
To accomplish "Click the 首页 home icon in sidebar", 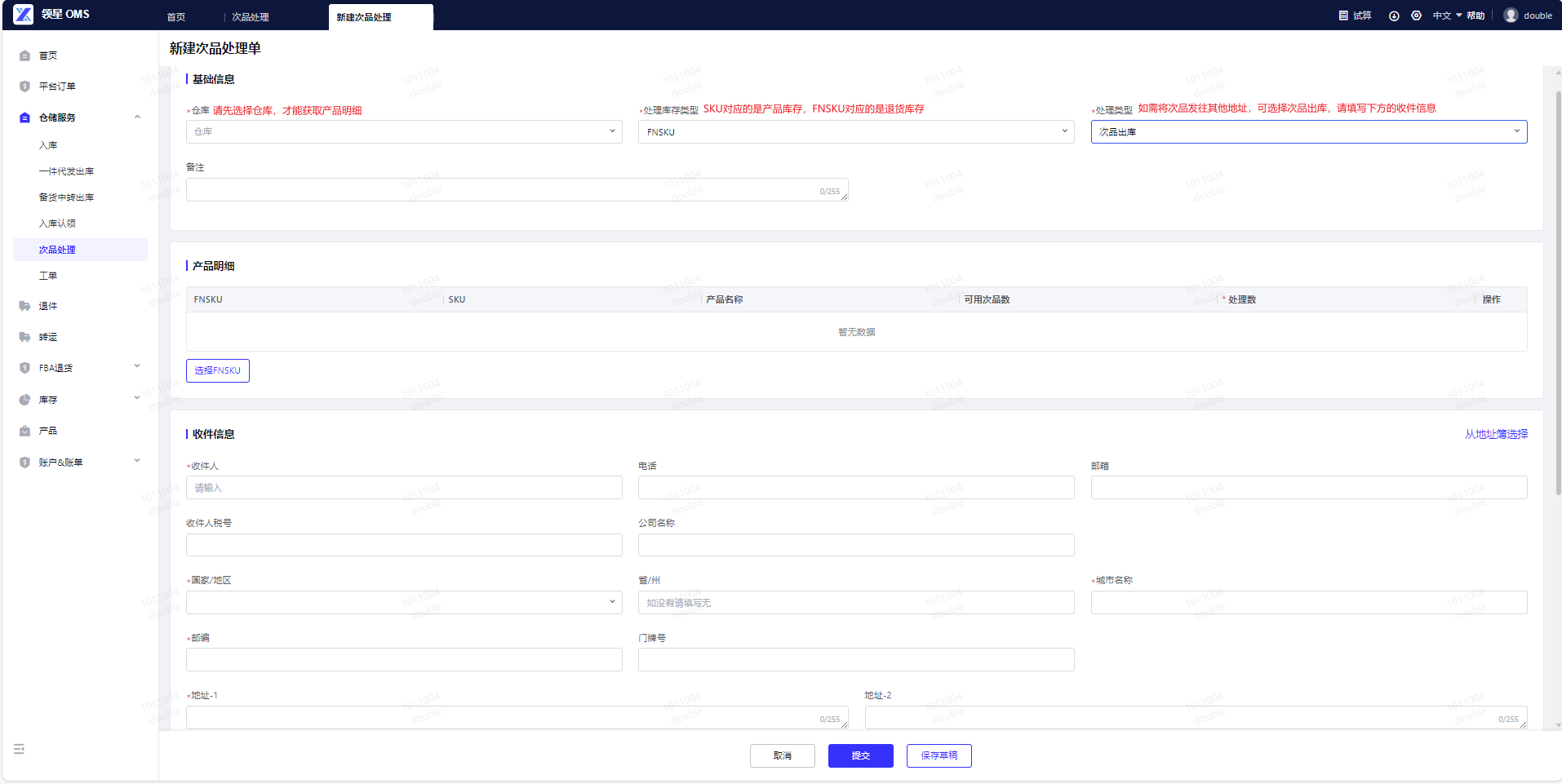I will point(24,55).
